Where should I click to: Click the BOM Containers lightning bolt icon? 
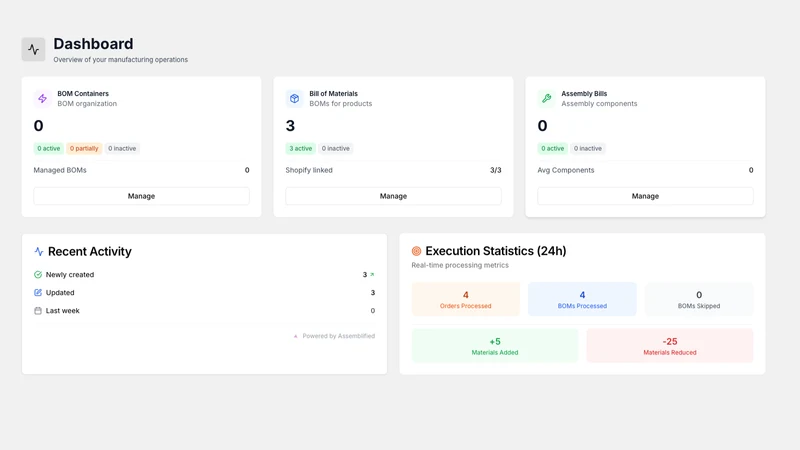[42, 98]
